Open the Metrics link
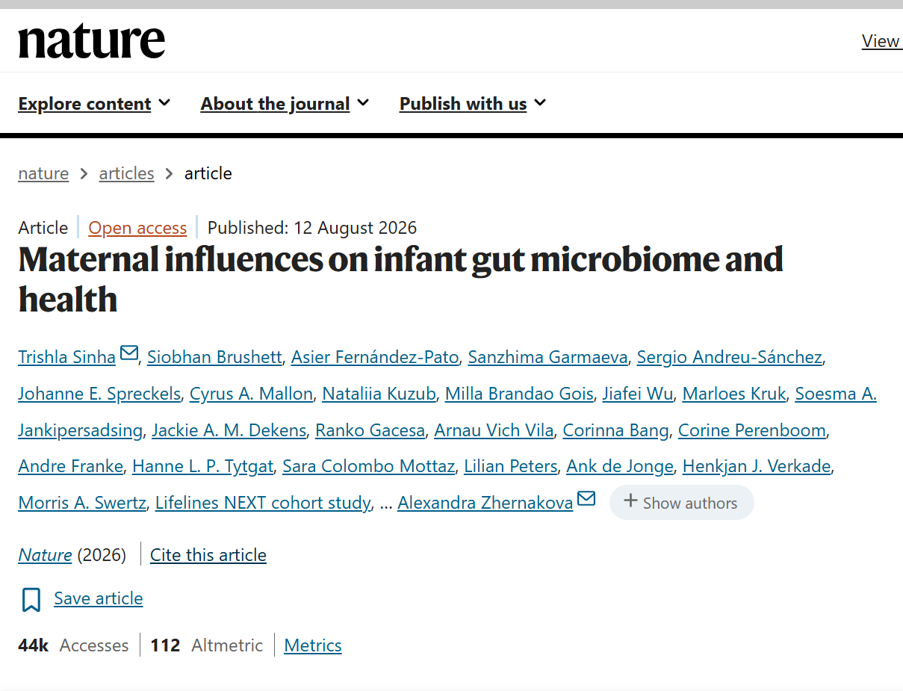This screenshot has height=691, width=903. [313, 646]
